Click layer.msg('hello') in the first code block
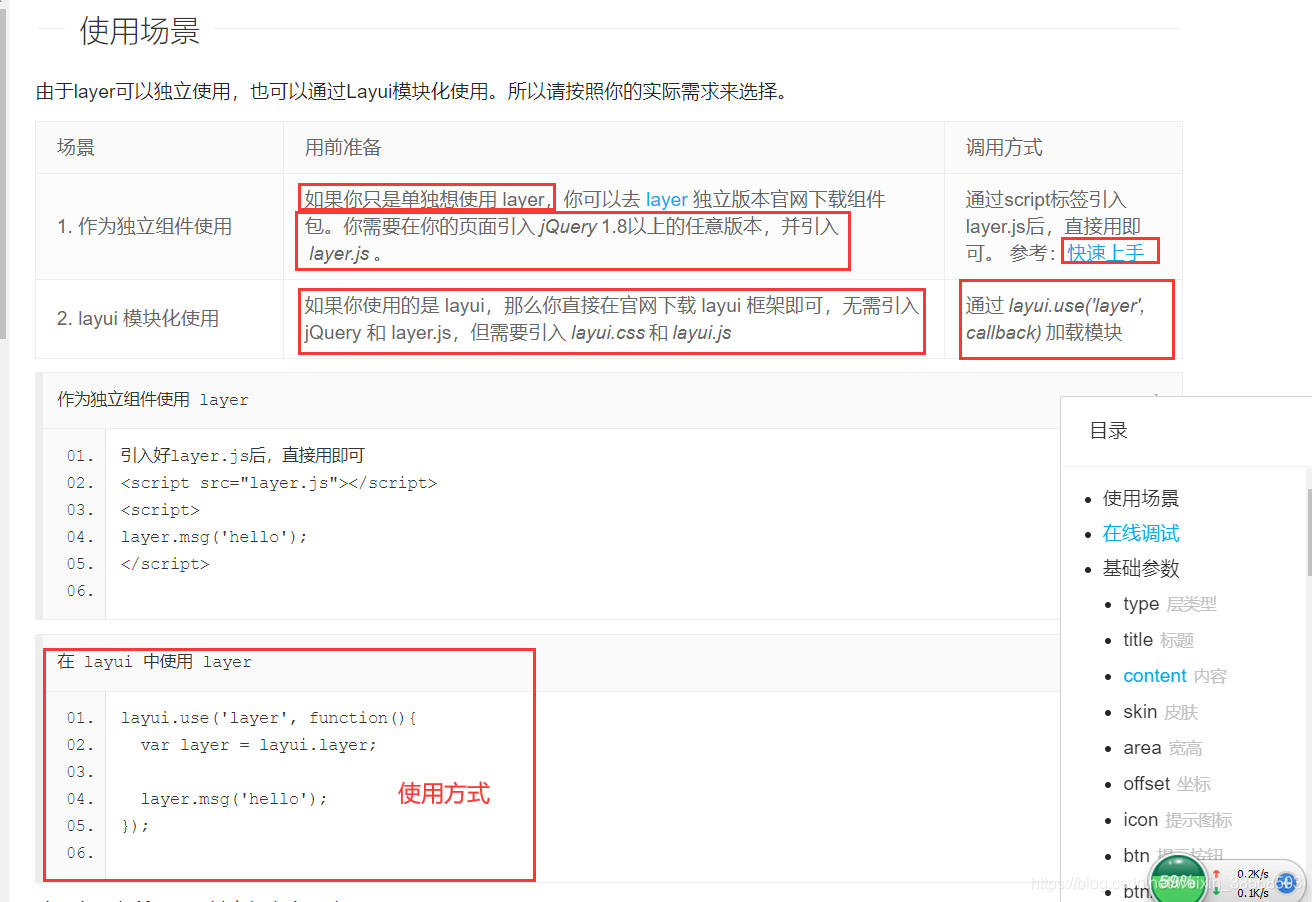This screenshot has width=1312, height=902. (214, 537)
